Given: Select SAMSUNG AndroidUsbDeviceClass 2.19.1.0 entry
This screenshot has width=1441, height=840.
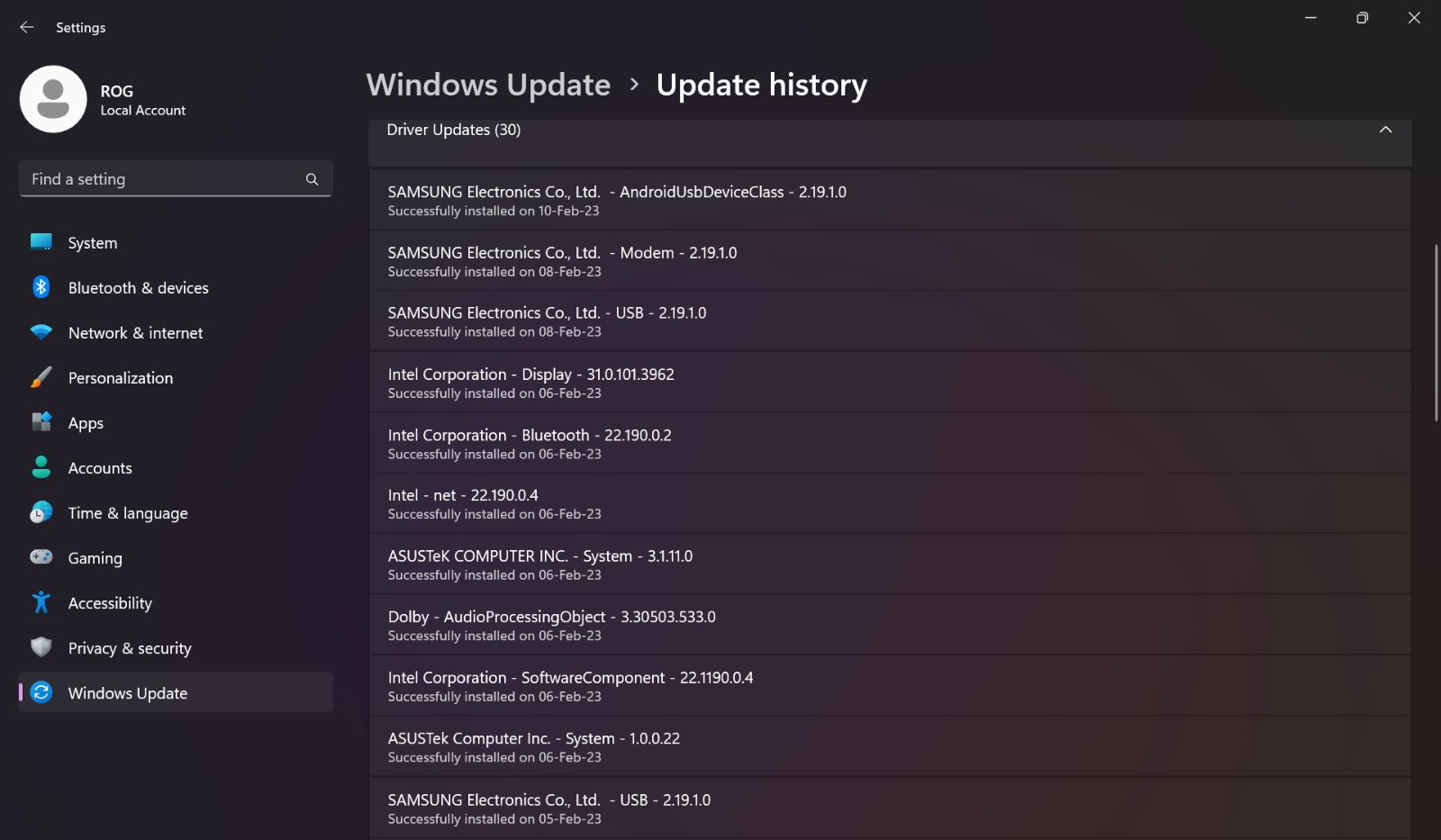Looking at the screenshot, I should (890, 200).
